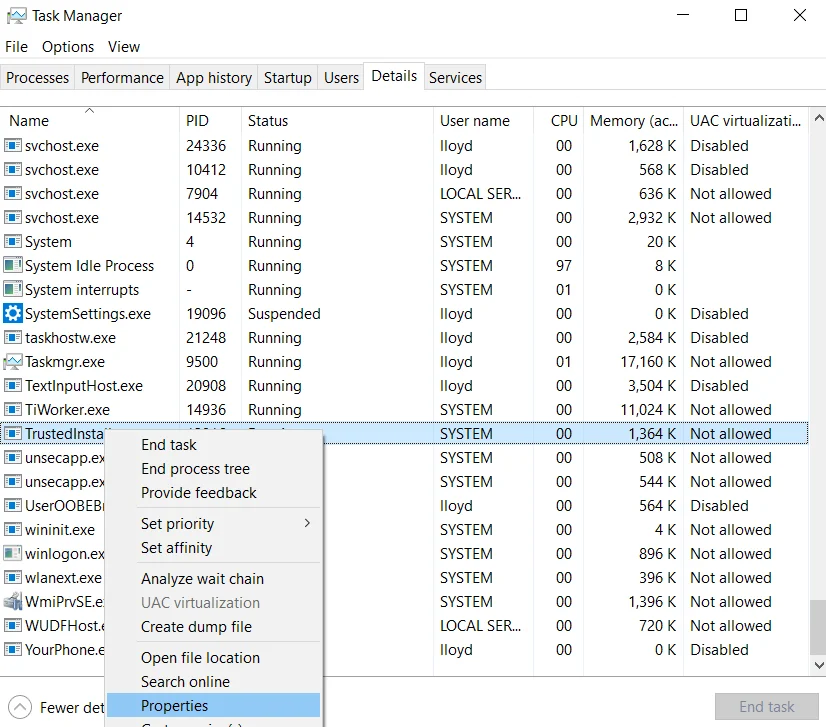Open the View menu

tap(124, 47)
